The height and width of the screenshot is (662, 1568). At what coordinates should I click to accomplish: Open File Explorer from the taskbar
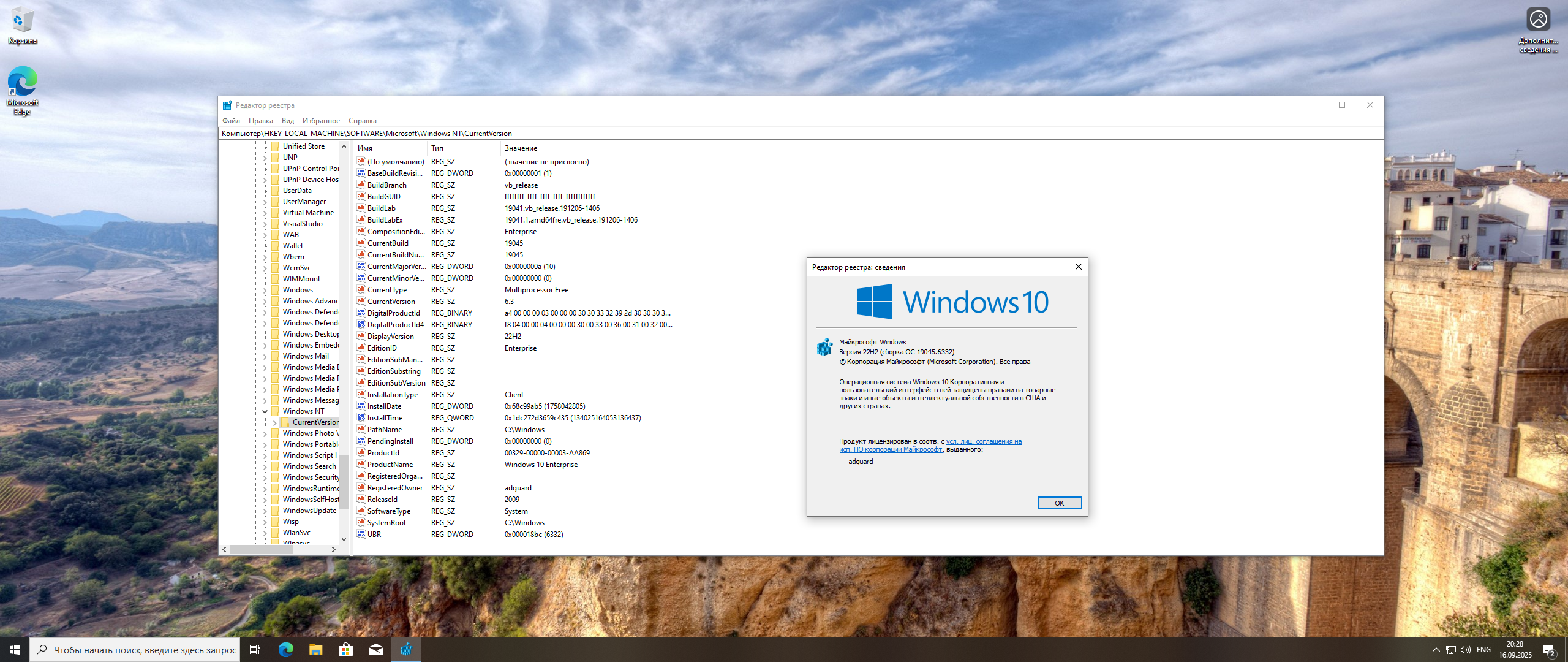pos(315,650)
